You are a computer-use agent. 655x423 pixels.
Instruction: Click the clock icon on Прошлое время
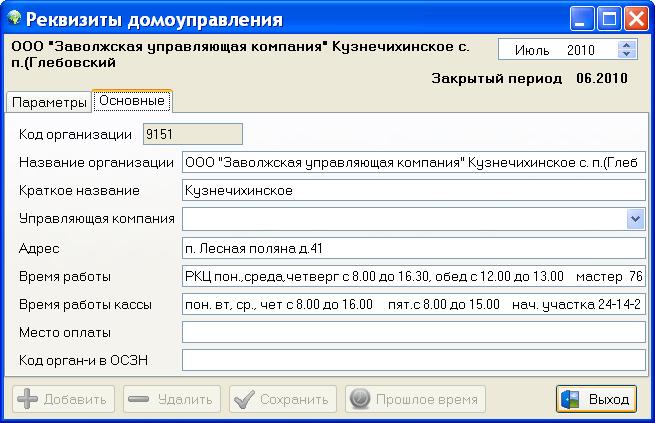coord(359,399)
